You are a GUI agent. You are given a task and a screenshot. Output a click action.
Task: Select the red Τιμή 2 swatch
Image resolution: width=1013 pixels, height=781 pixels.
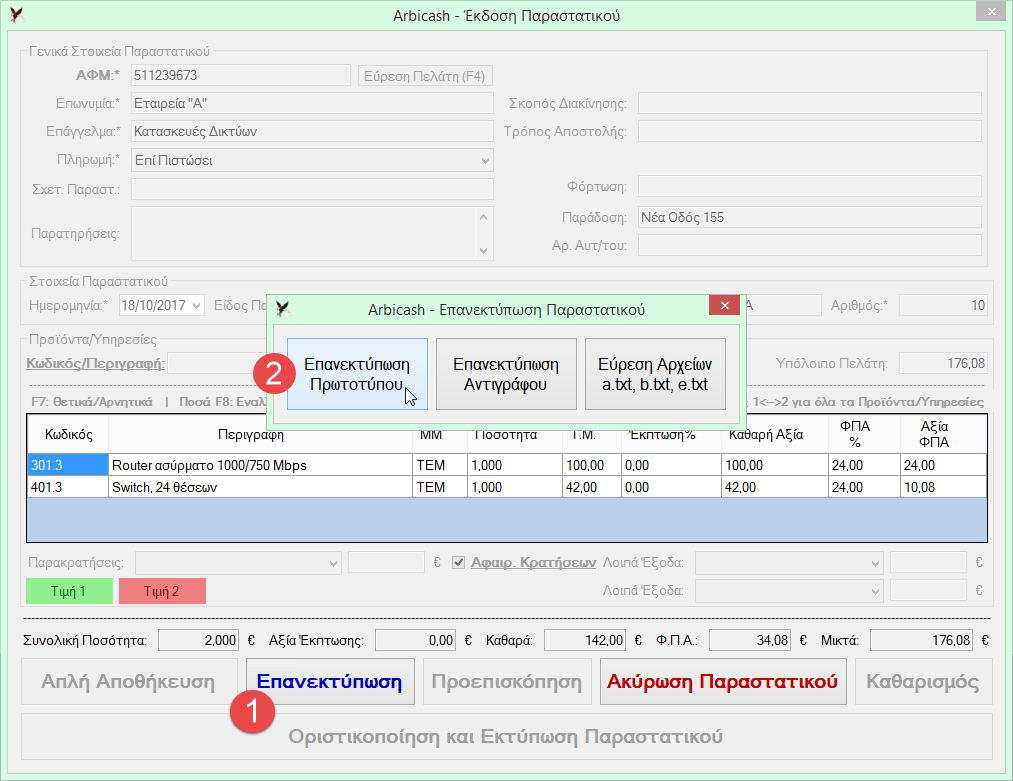point(162,591)
